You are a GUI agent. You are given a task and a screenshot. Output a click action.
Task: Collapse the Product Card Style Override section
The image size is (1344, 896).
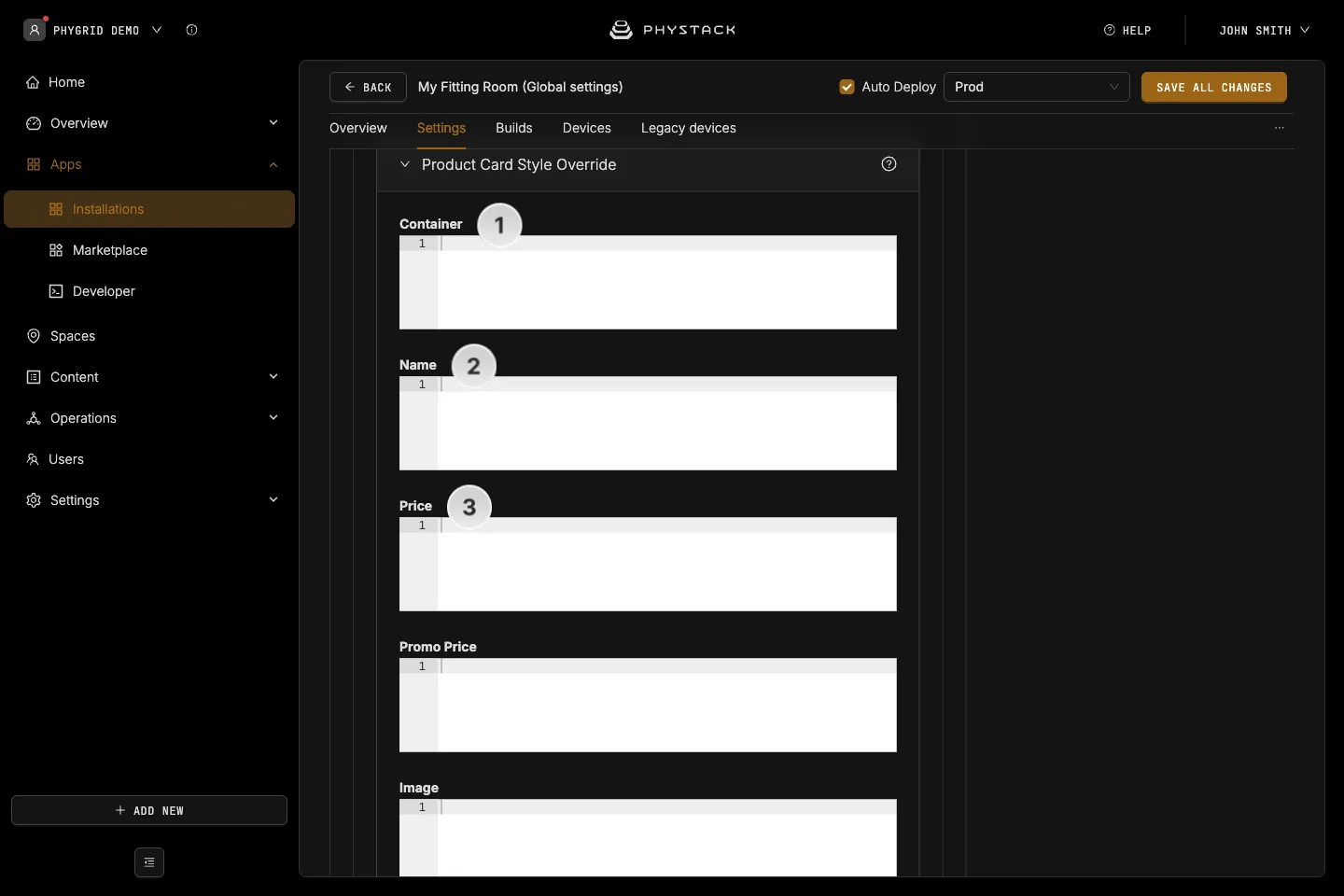[x=405, y=164]
